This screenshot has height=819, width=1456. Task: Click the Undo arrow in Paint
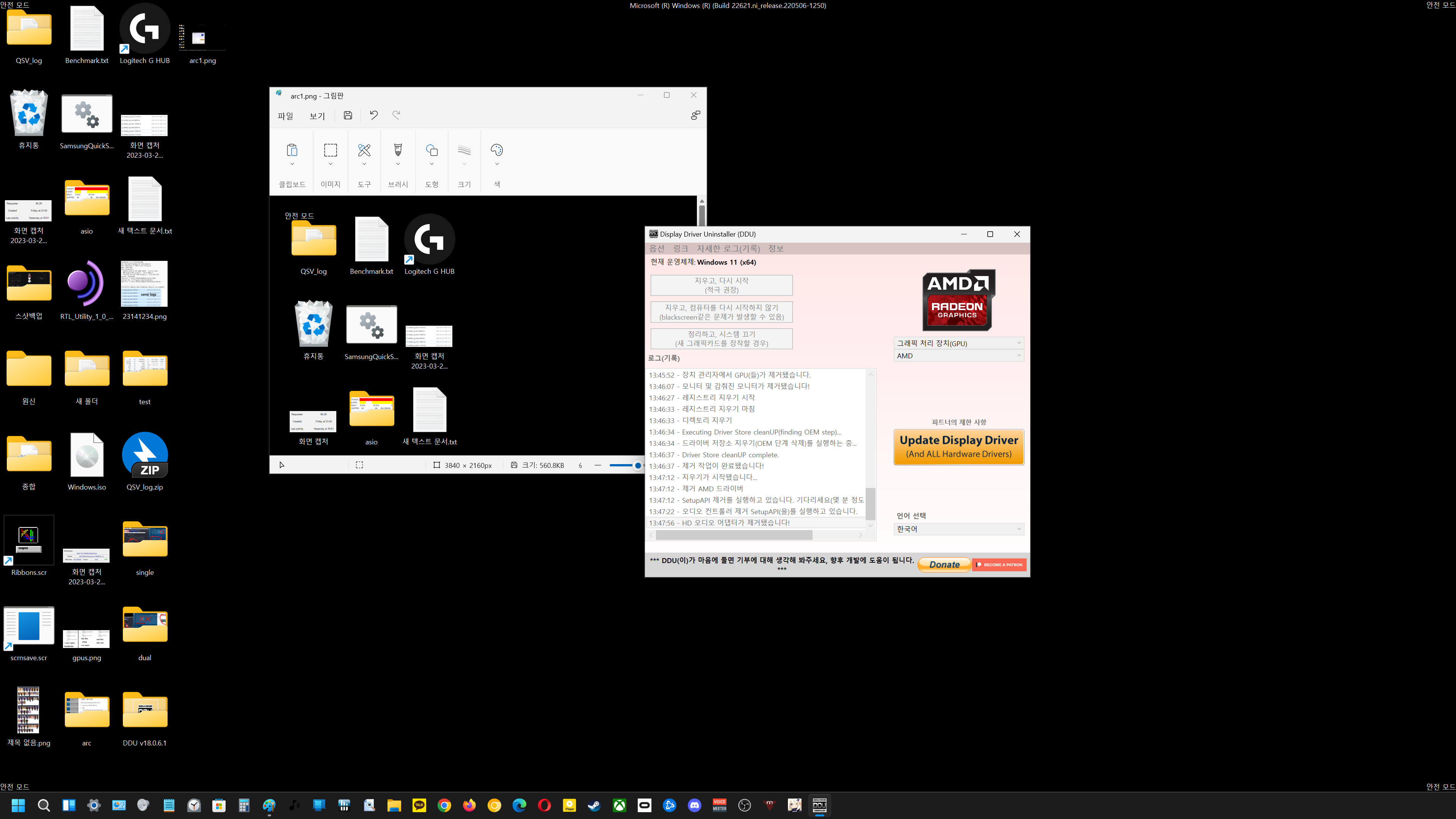click(x=373, y=115)
